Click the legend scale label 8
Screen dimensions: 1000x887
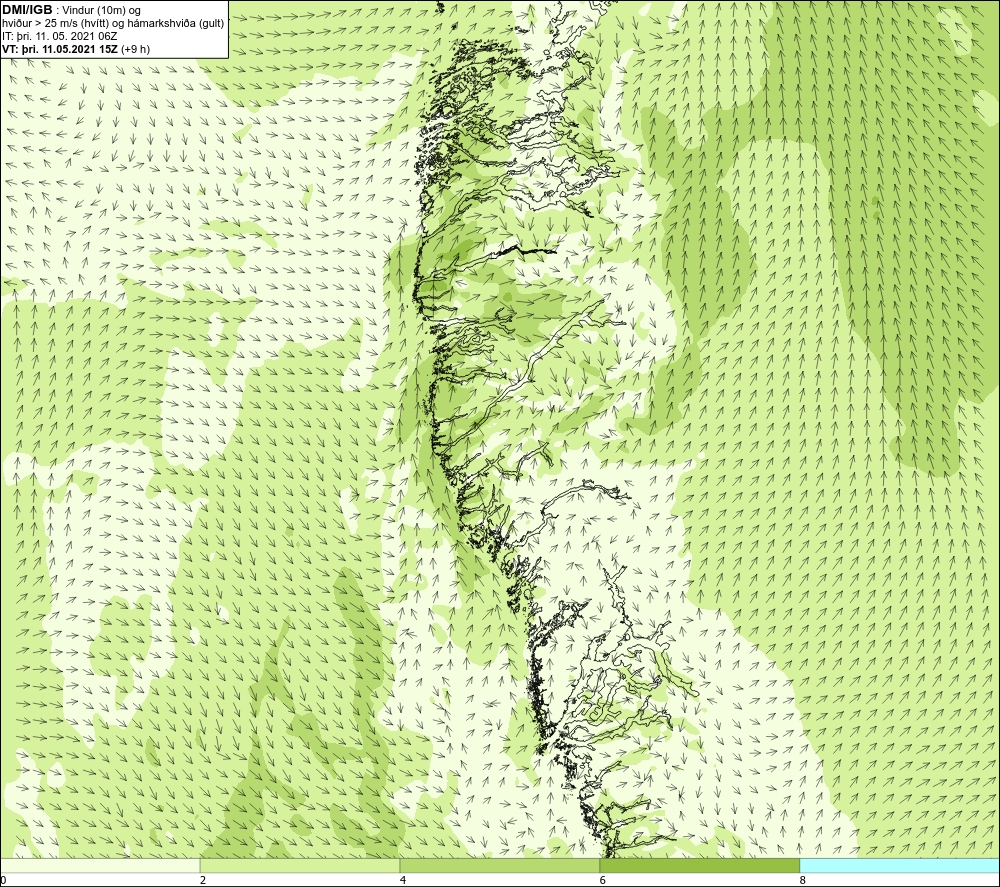click(803, 881)
